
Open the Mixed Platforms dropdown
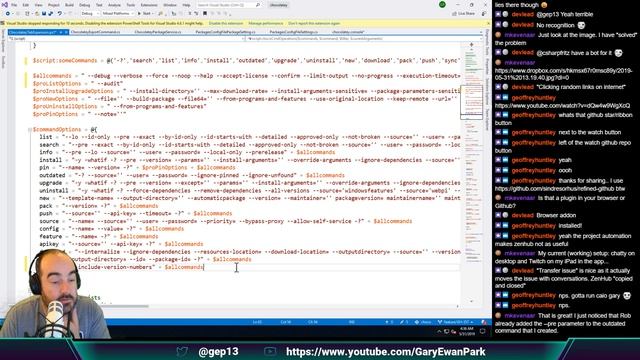(x=118, y=13)
